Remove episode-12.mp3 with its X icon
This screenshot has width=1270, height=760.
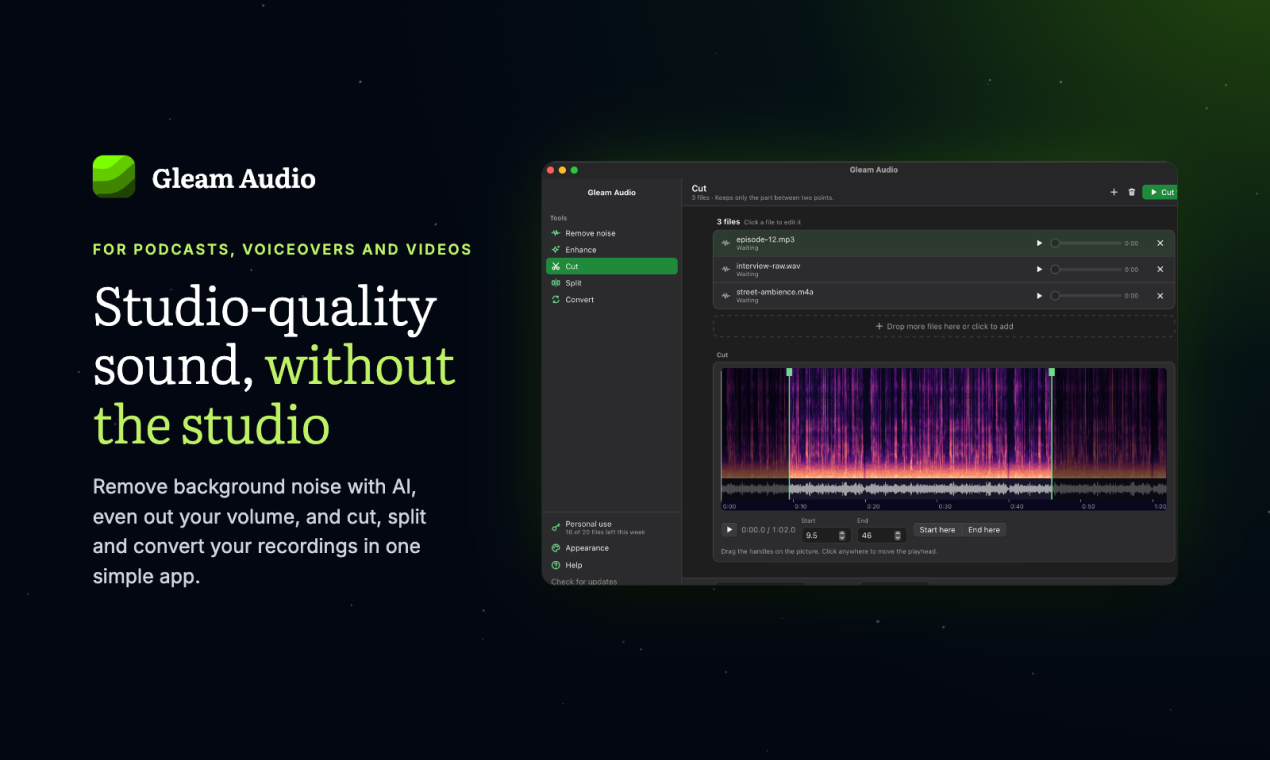(x=1160, y=243)
